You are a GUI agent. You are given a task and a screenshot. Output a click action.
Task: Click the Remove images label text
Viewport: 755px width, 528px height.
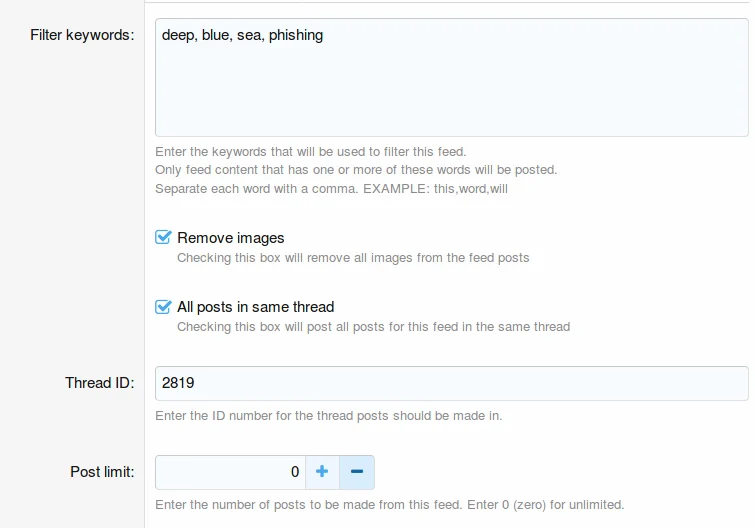[231, 238]
